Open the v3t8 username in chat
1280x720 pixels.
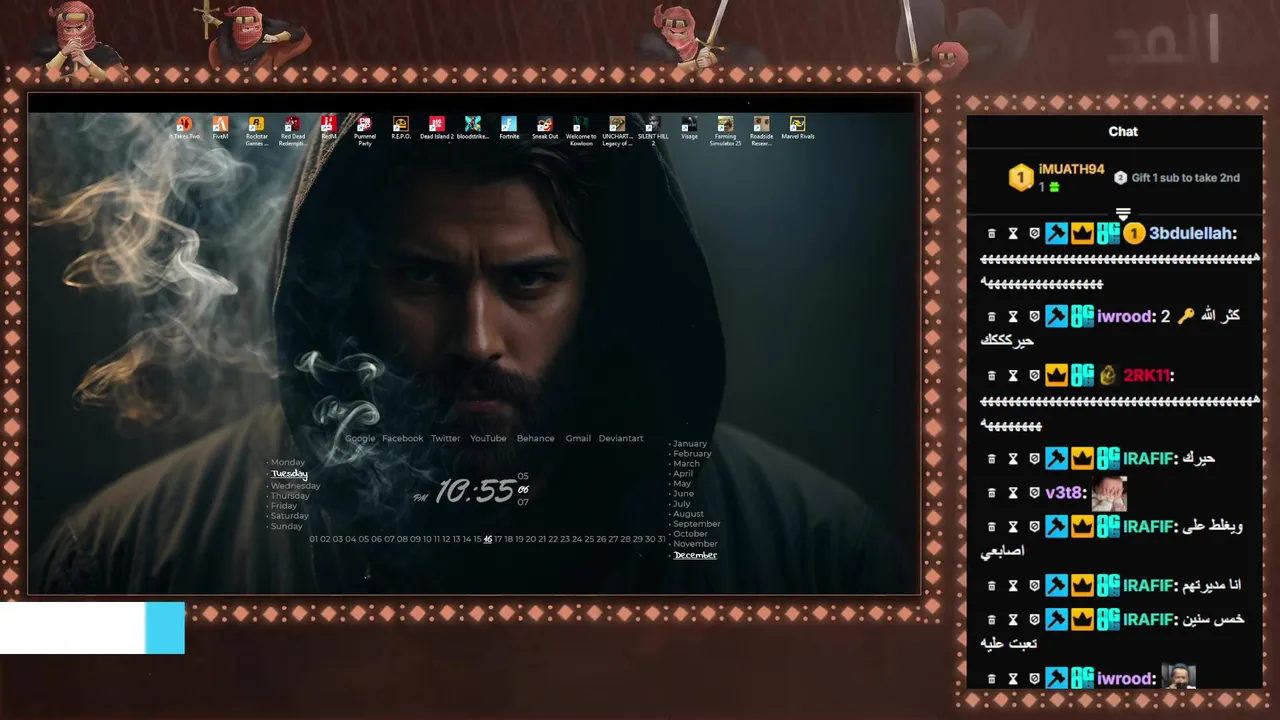tap(1063, 493)
